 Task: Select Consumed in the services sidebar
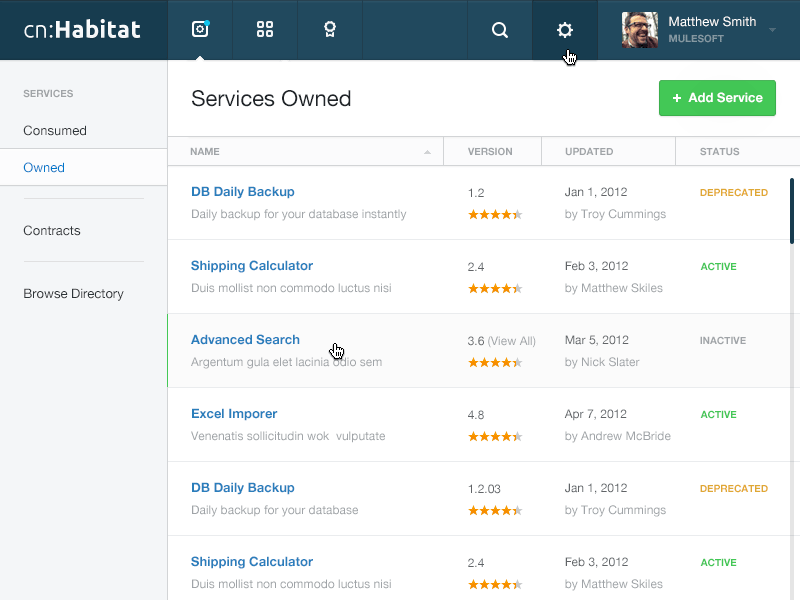55,131
